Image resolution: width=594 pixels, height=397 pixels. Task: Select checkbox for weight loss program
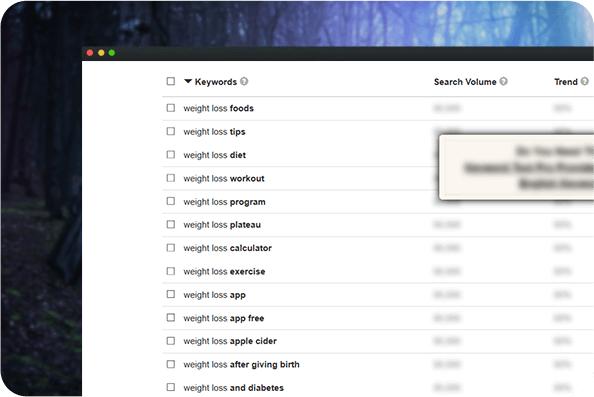pos(171,201)
